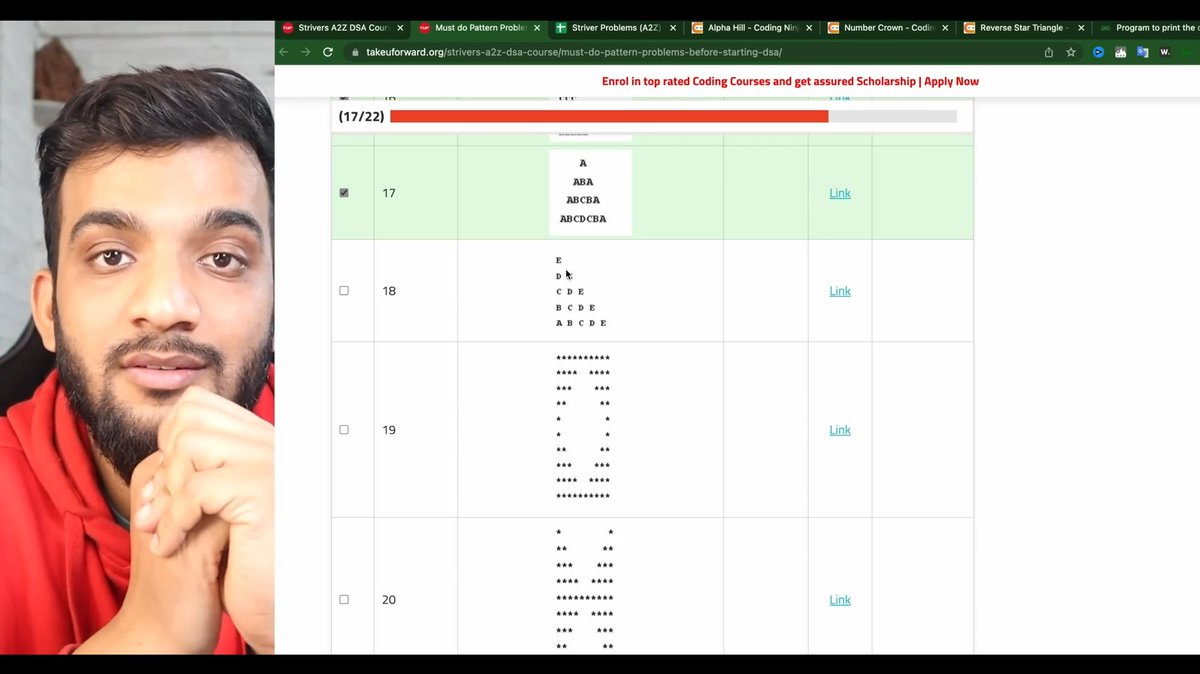The height and width of the screenshot is (674, 1200).
Task: Close the Number Crown tab
Action: [x=945, y=28]
